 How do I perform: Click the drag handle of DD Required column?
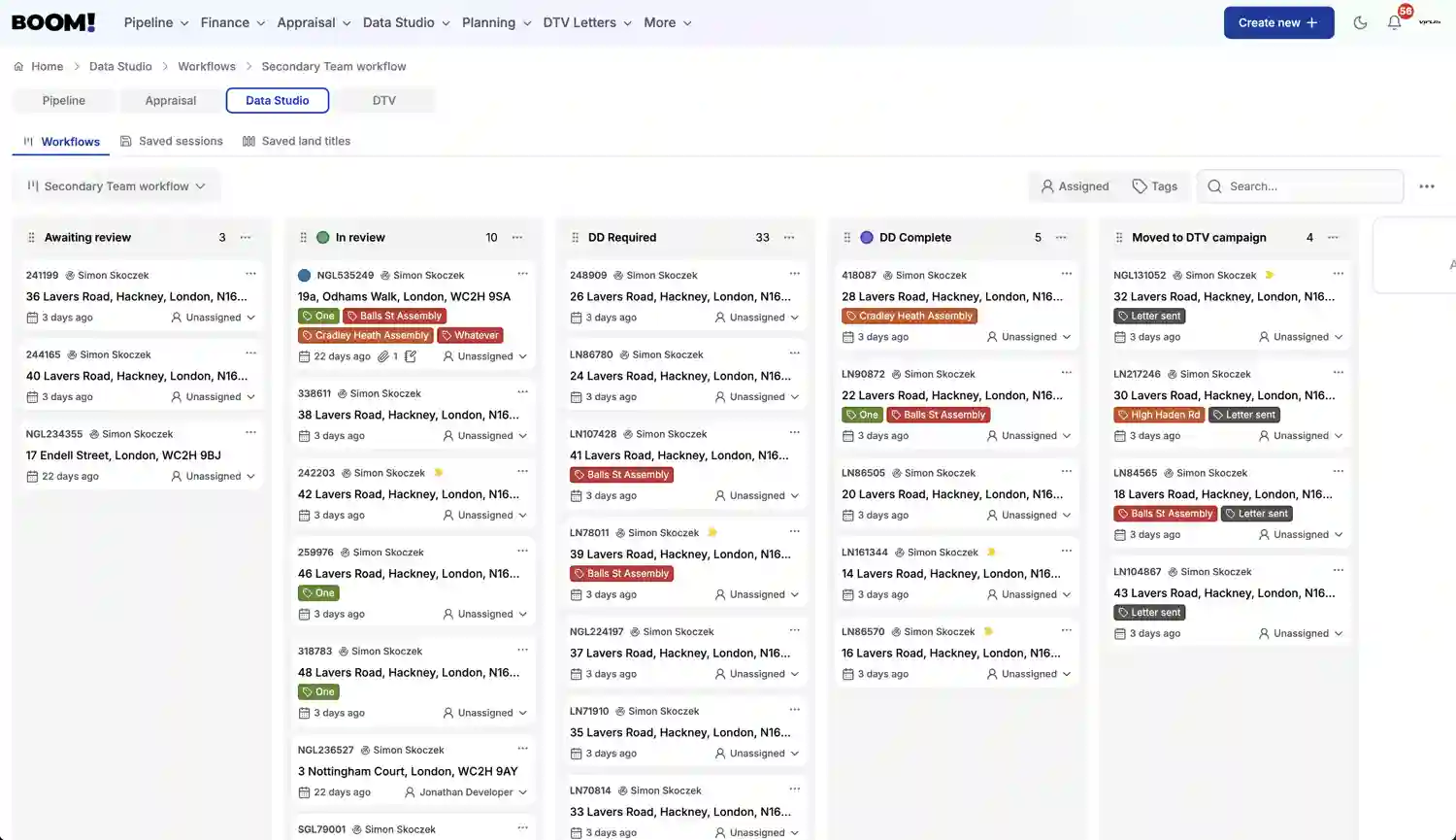click(575, 237)
